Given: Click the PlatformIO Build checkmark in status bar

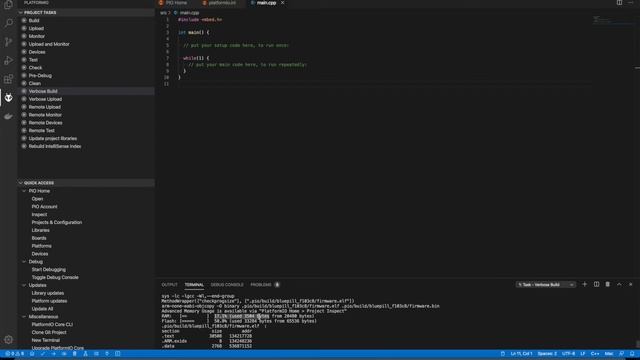Looking at the screenshot, I should pos(42,354).
